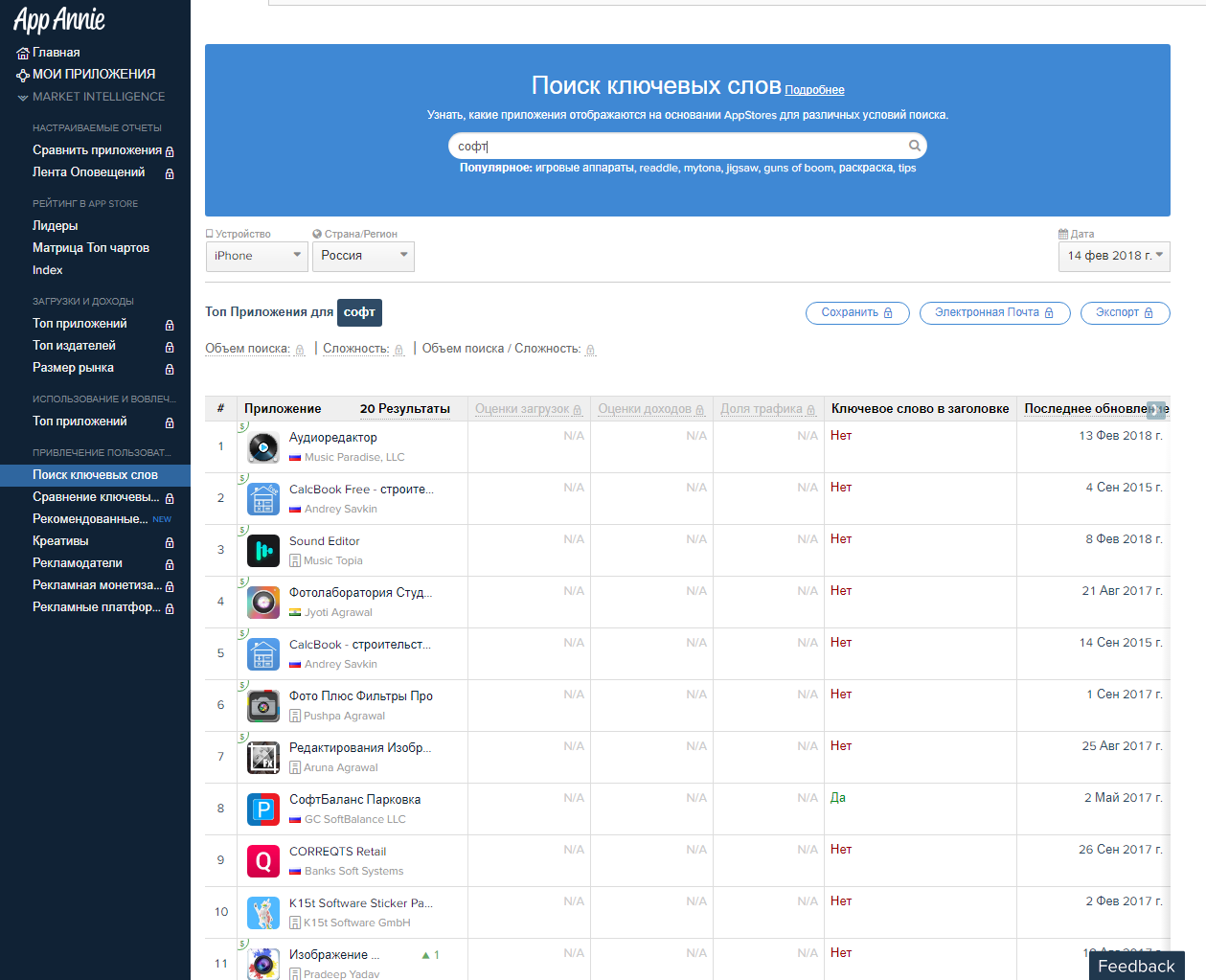Click the lock icon beside Топ издателей
1206x980 pixels.
point(170,347)
